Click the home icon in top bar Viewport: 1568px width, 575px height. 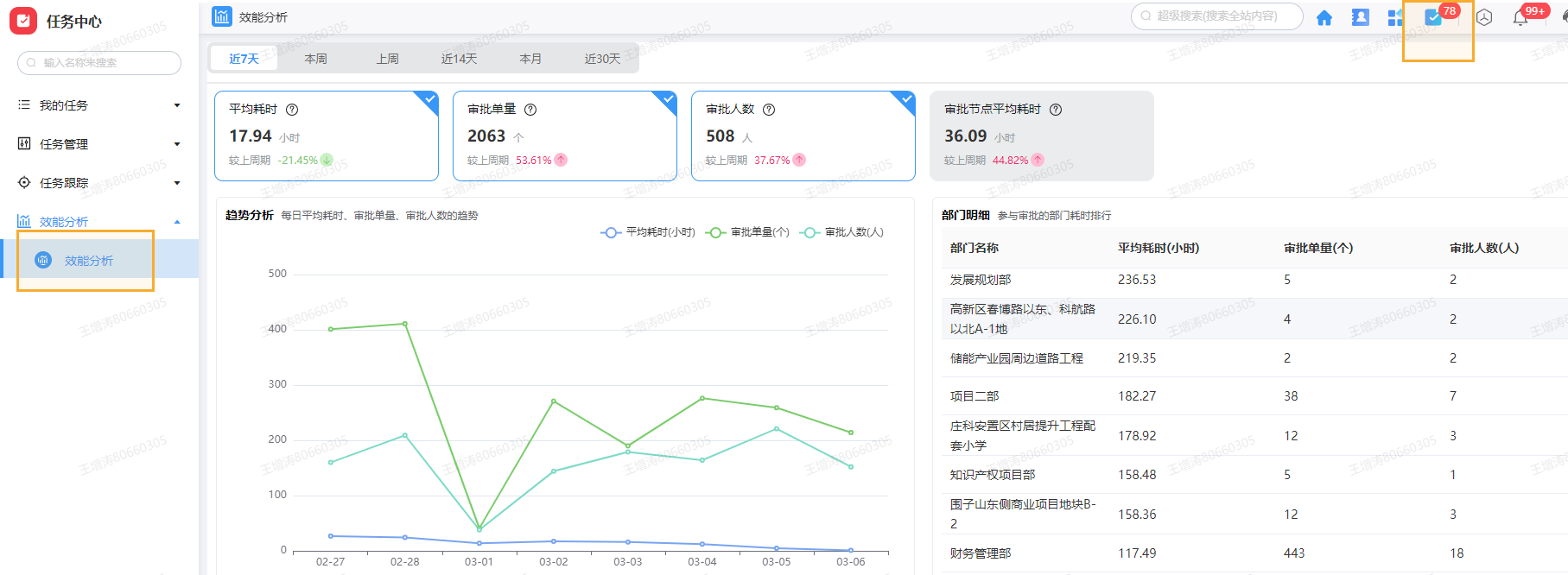pos(1324,17)
